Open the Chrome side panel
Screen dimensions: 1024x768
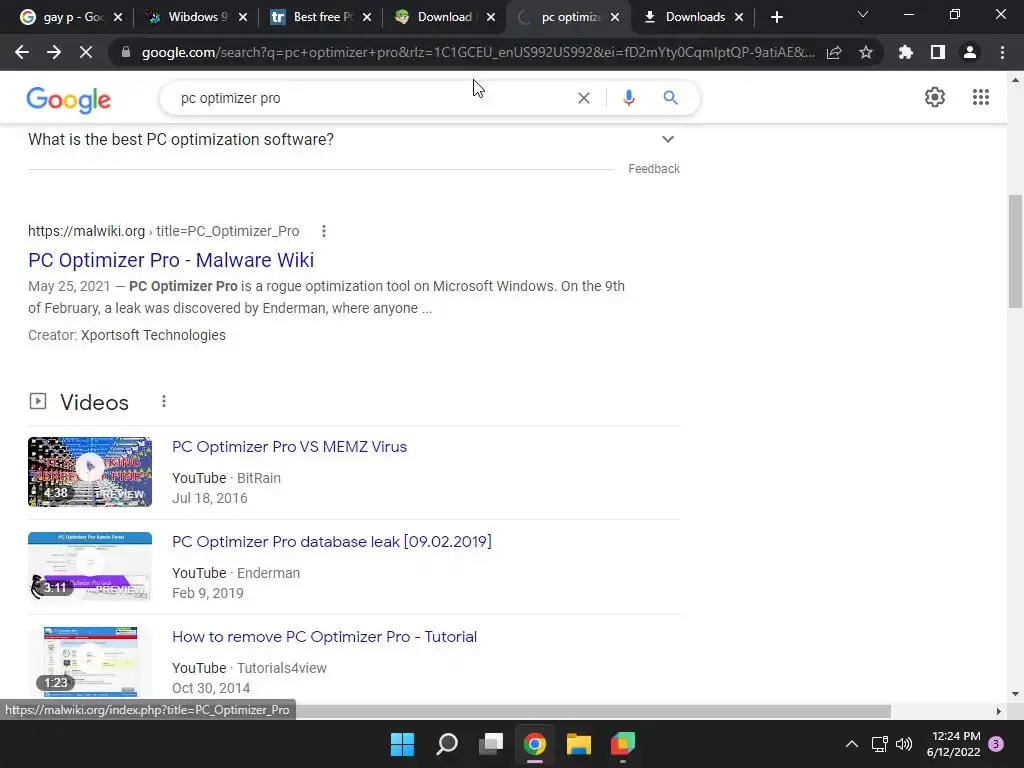point(938,52)
